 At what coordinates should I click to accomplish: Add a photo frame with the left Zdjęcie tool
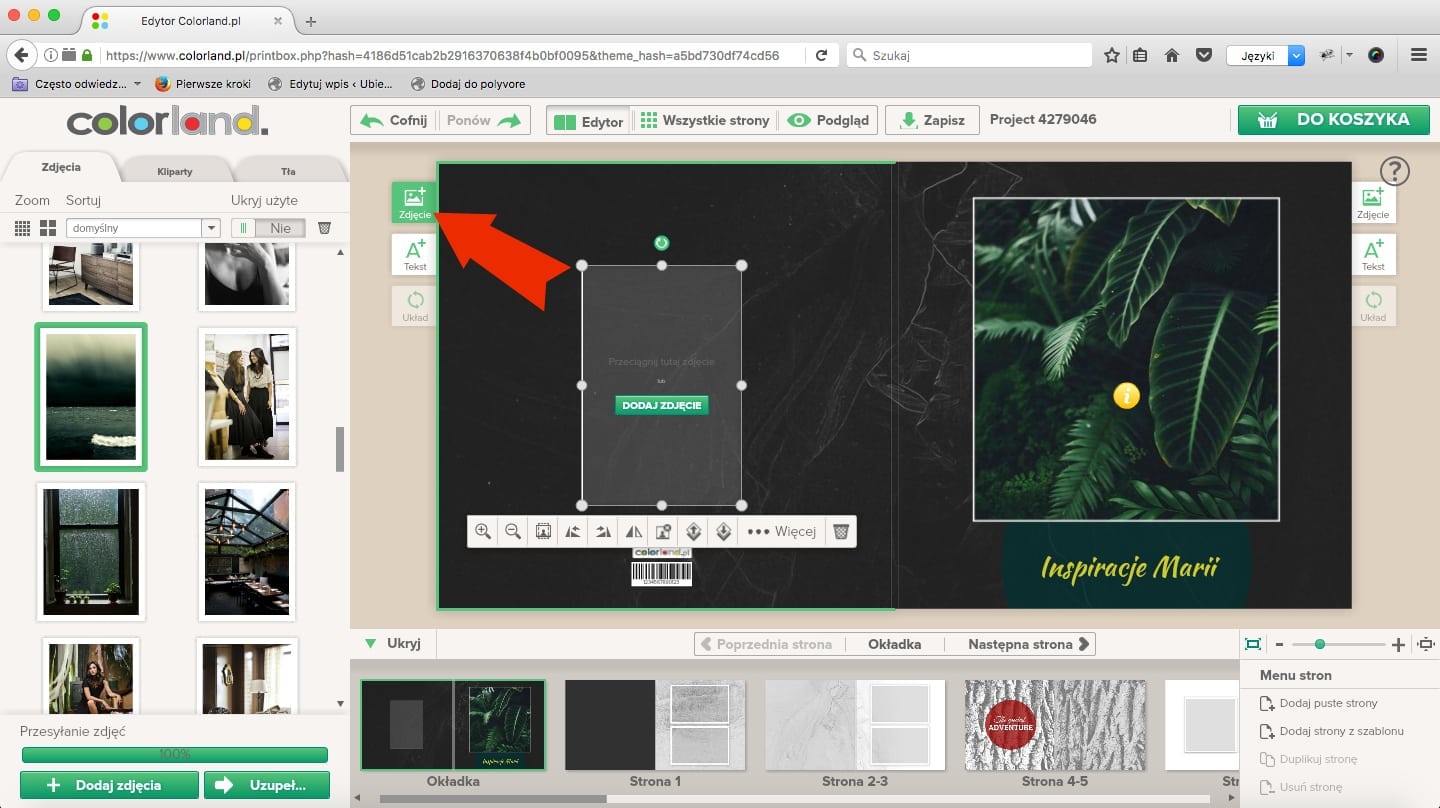[415, 202]
